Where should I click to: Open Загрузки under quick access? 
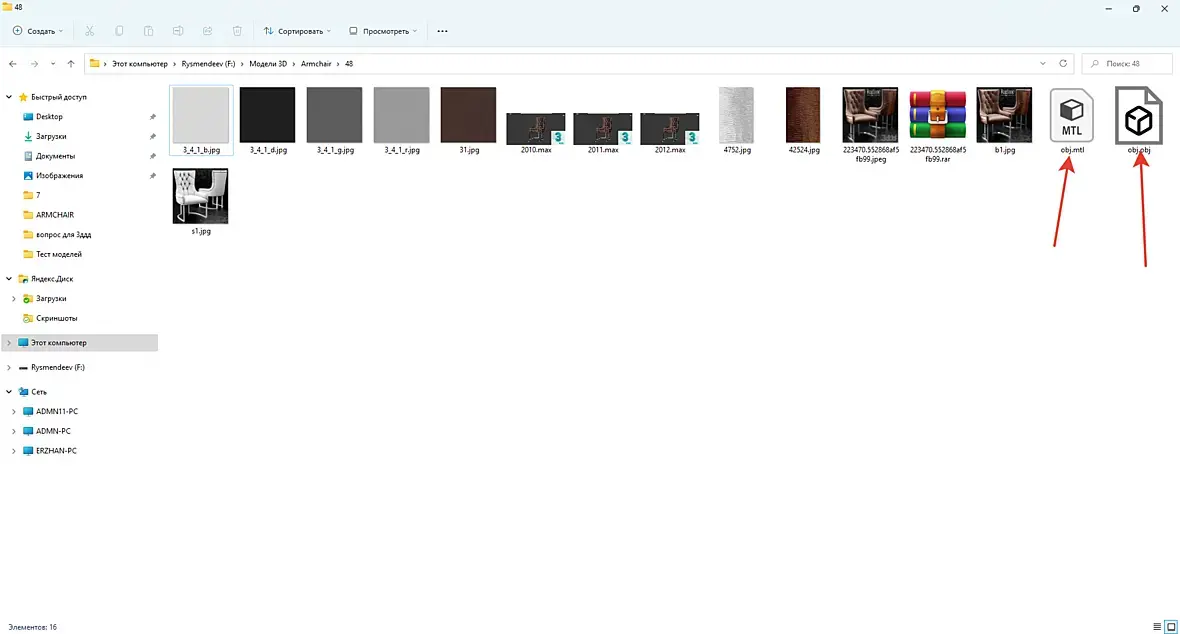point(51,136)
